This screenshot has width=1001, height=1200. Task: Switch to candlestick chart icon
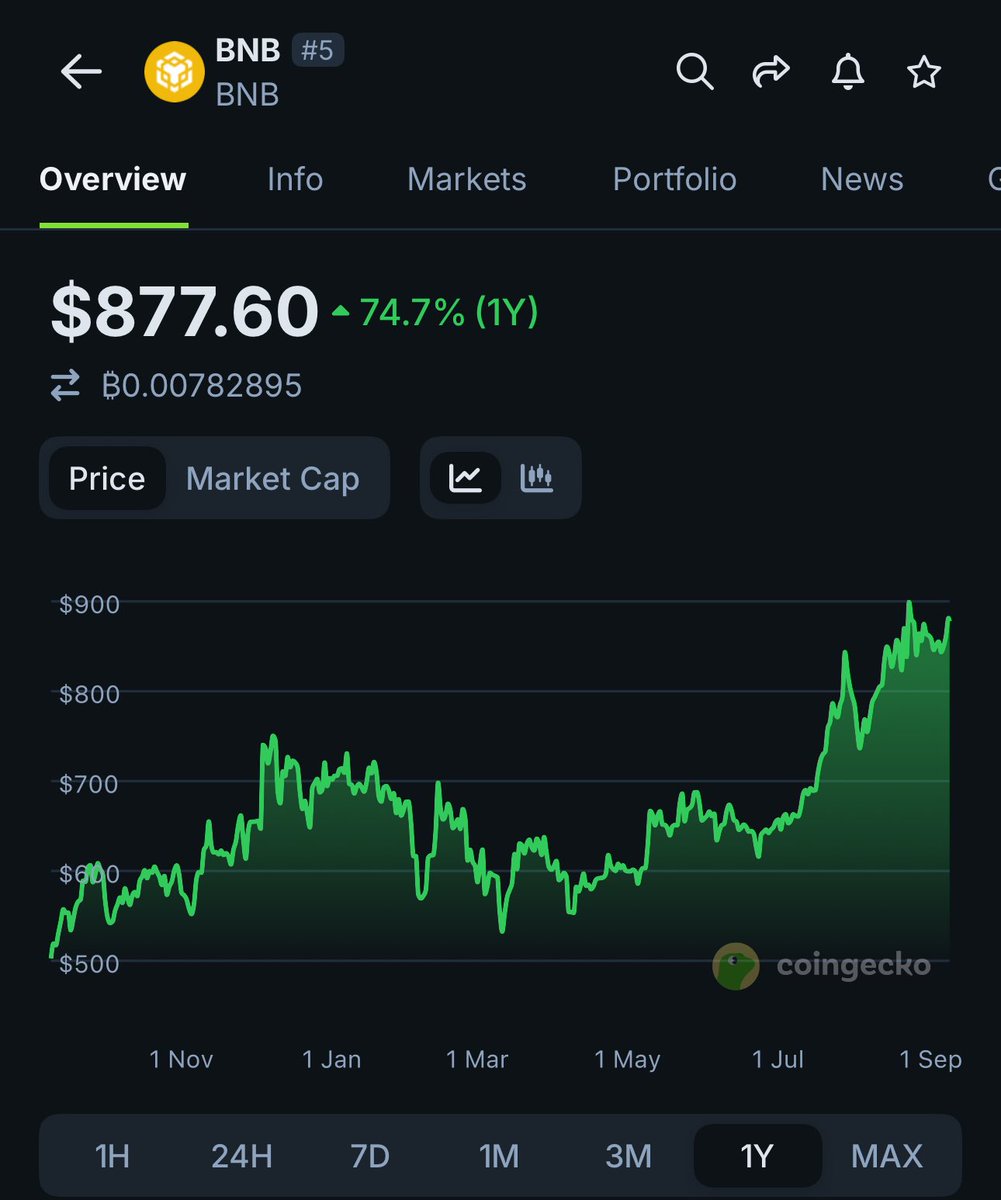[x=537, y=478]
